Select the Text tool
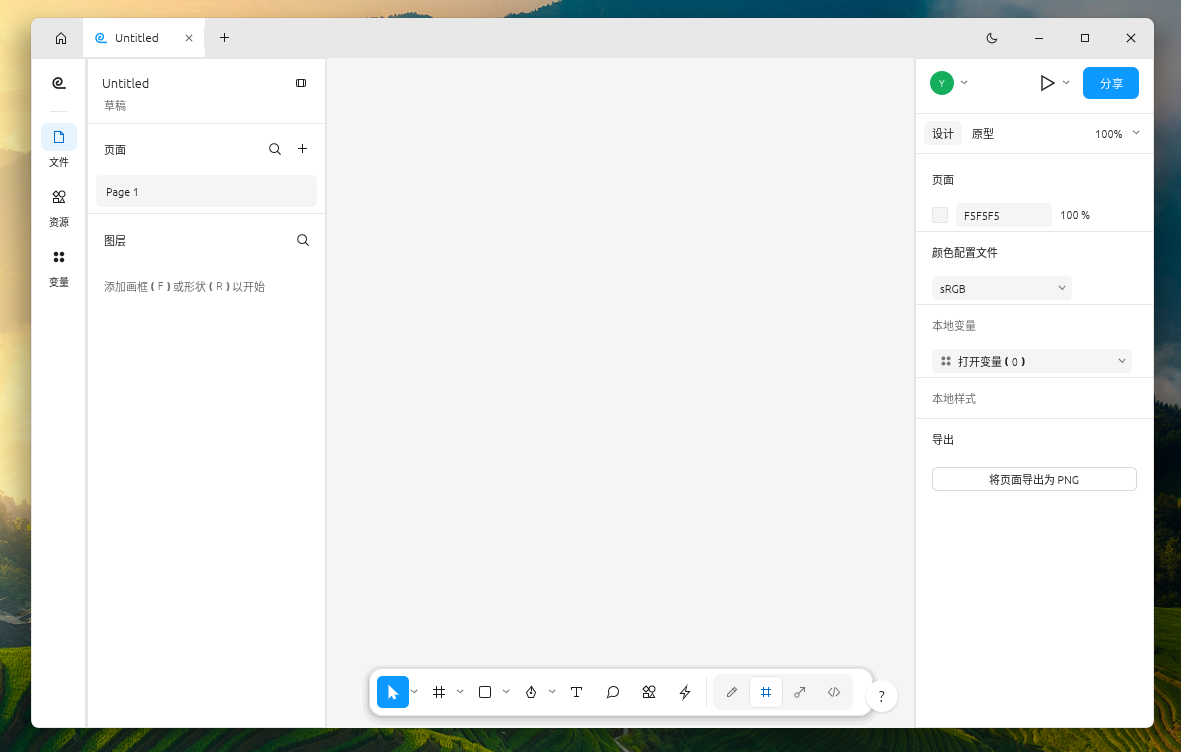The width and height of the screenshot is (1181, 752). click(x=577, y=692)
